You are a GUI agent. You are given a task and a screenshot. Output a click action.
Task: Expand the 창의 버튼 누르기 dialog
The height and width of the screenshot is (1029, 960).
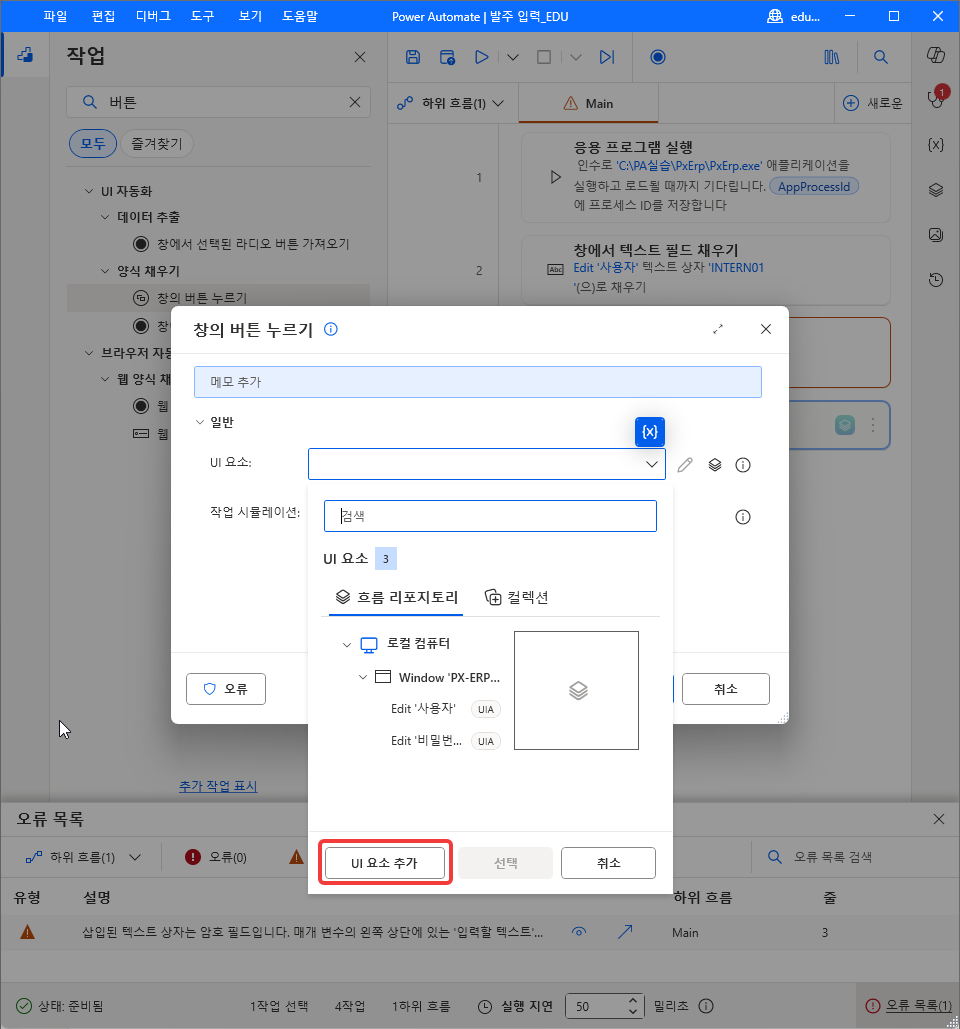coord(718,329)
